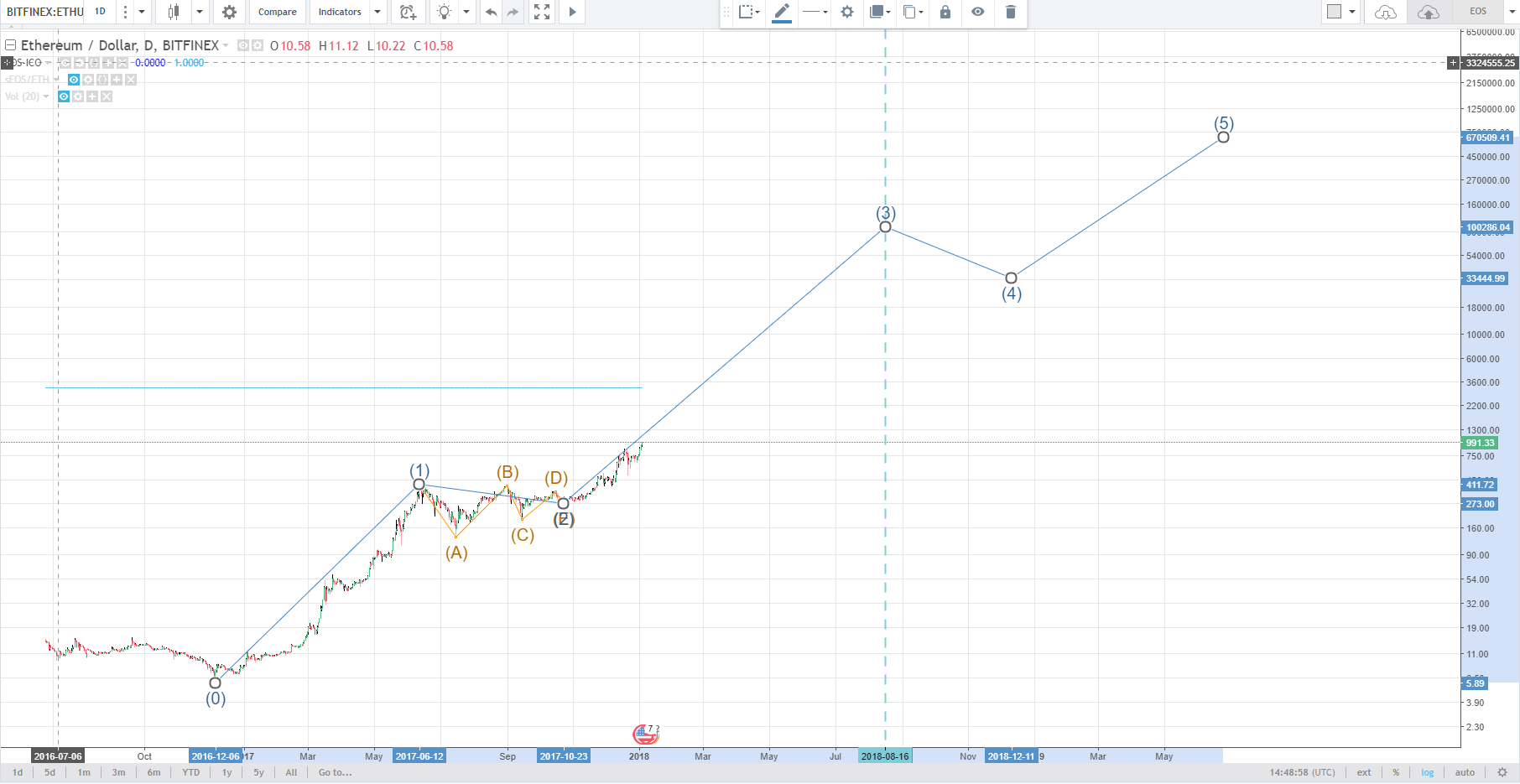Expand the lightbulb ideas dropdown arrow
This screenshot has width=1520, height=784.
pyautogui.click(x=466, y=12)
